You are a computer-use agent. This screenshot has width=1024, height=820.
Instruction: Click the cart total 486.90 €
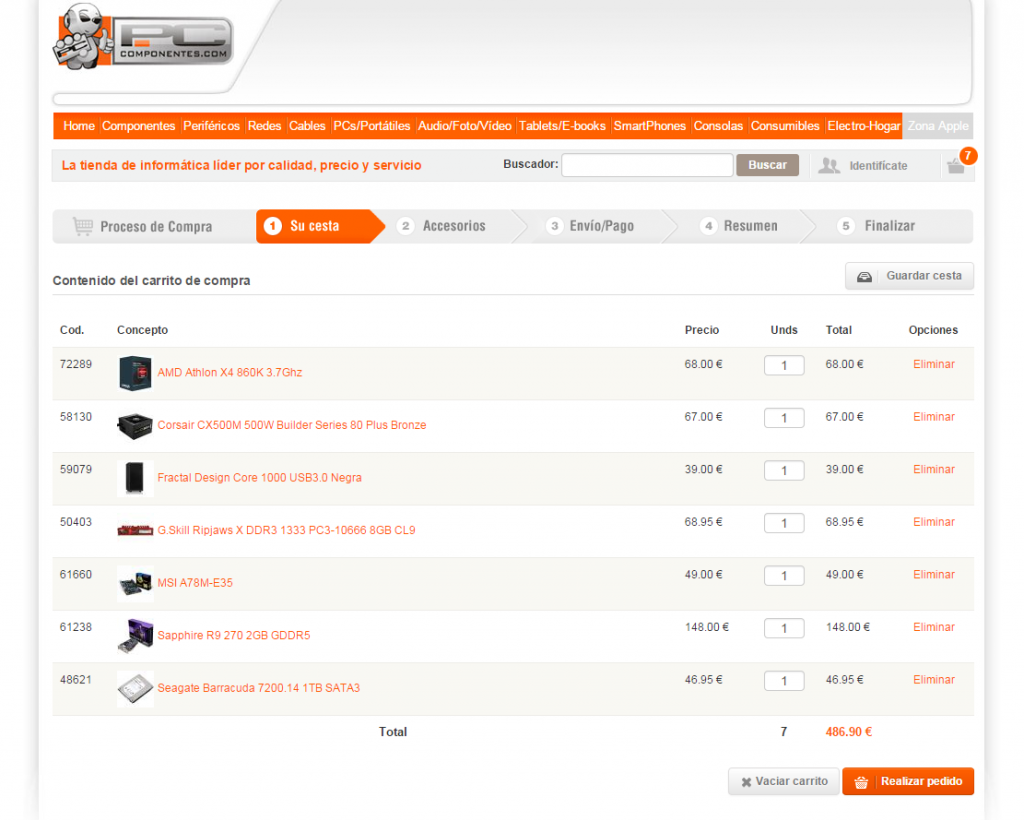point(848,732)
